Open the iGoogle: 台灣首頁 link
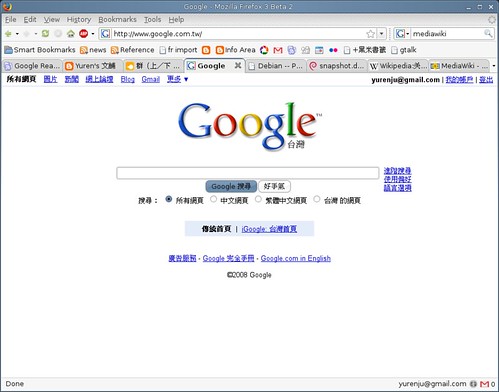Image resolution: width=499 pixels, height=392 pixels. pos(269,229)
